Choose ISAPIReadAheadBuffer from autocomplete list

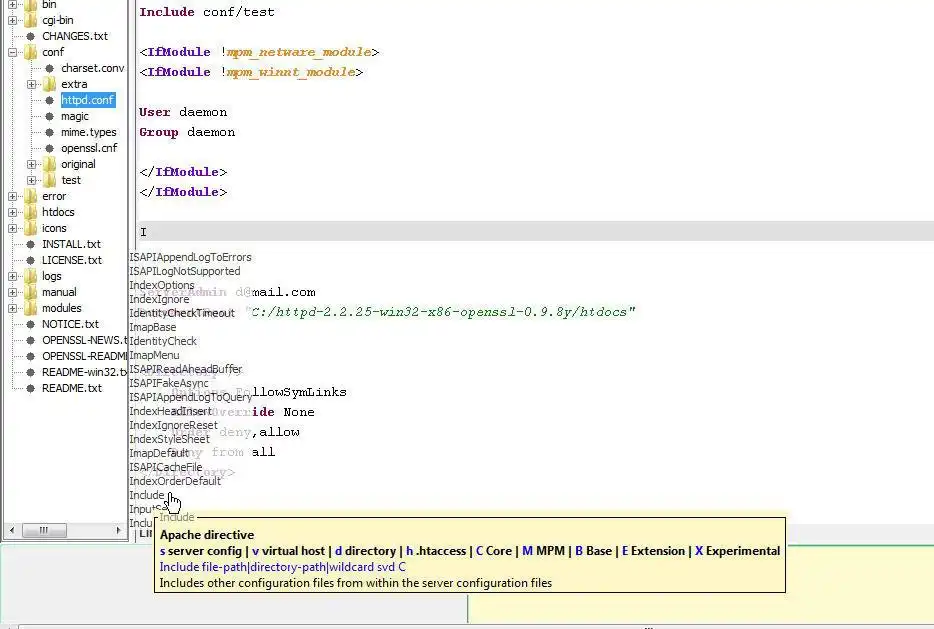[x=186, y=369]
